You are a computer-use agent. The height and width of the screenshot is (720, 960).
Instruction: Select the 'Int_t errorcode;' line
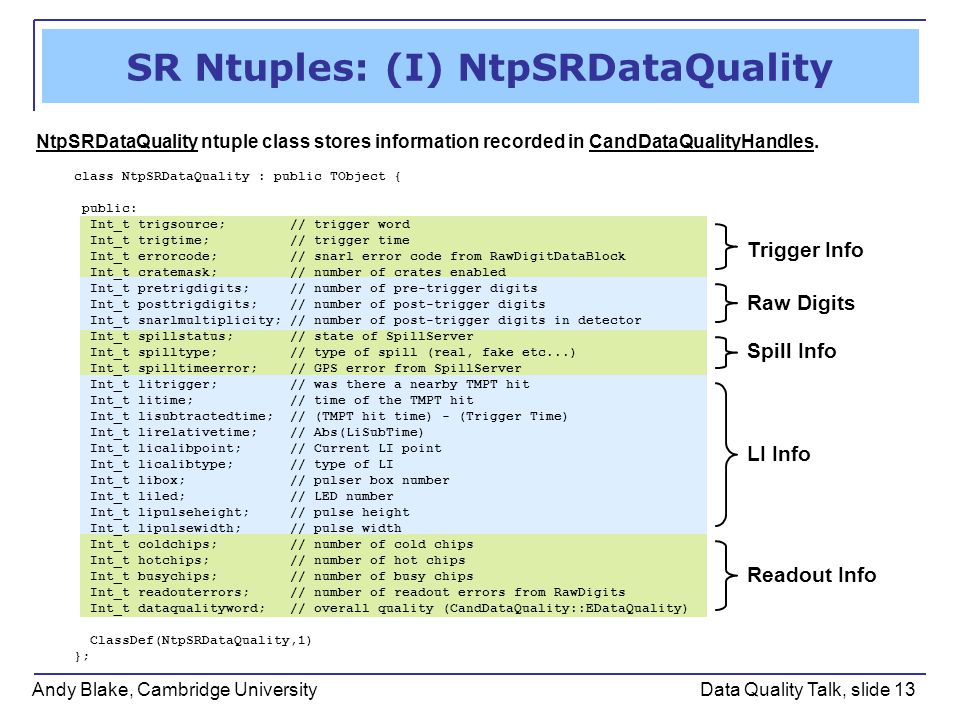[154, 256]
